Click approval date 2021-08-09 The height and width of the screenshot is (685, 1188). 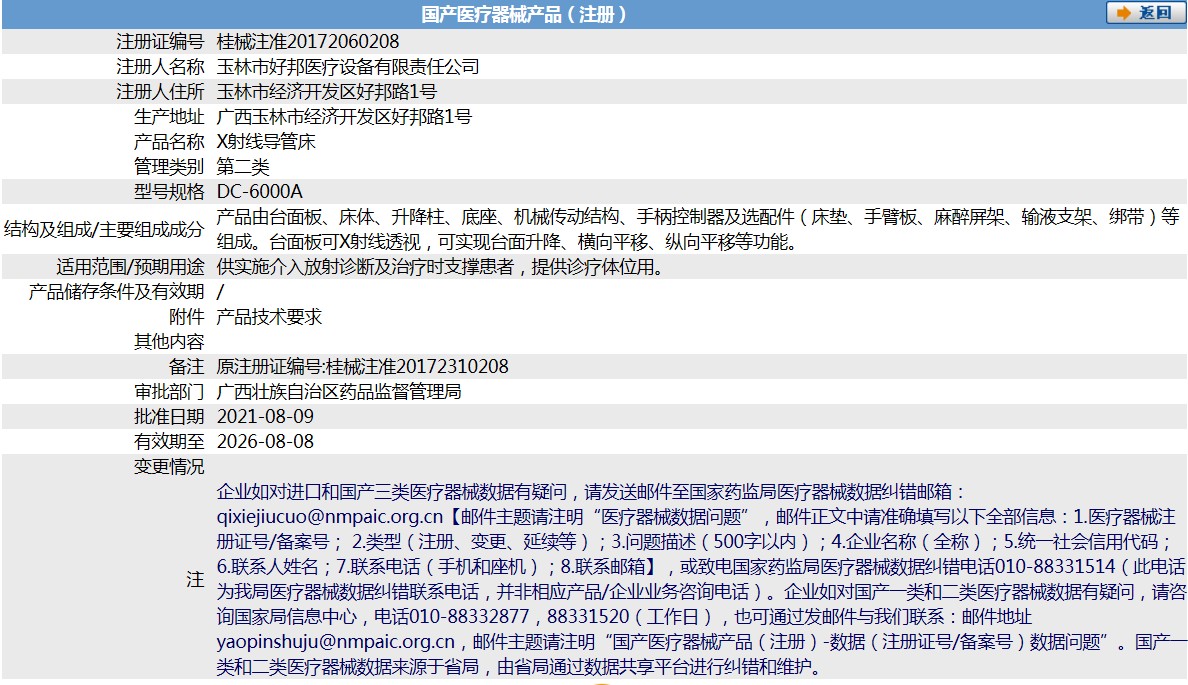[265, 417]
